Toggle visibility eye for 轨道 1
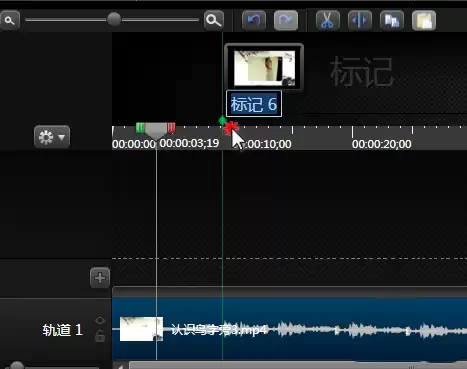 [x=100, y=320]
